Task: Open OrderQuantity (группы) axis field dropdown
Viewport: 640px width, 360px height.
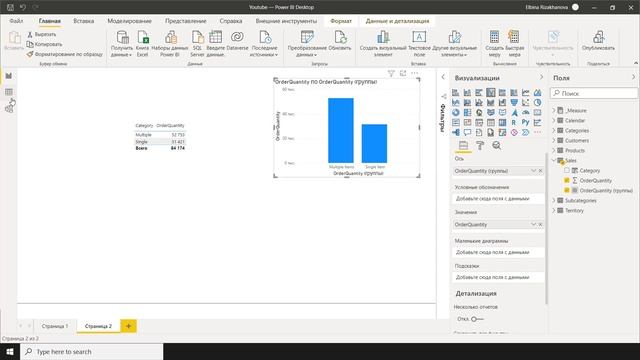Action: point(533,171)
